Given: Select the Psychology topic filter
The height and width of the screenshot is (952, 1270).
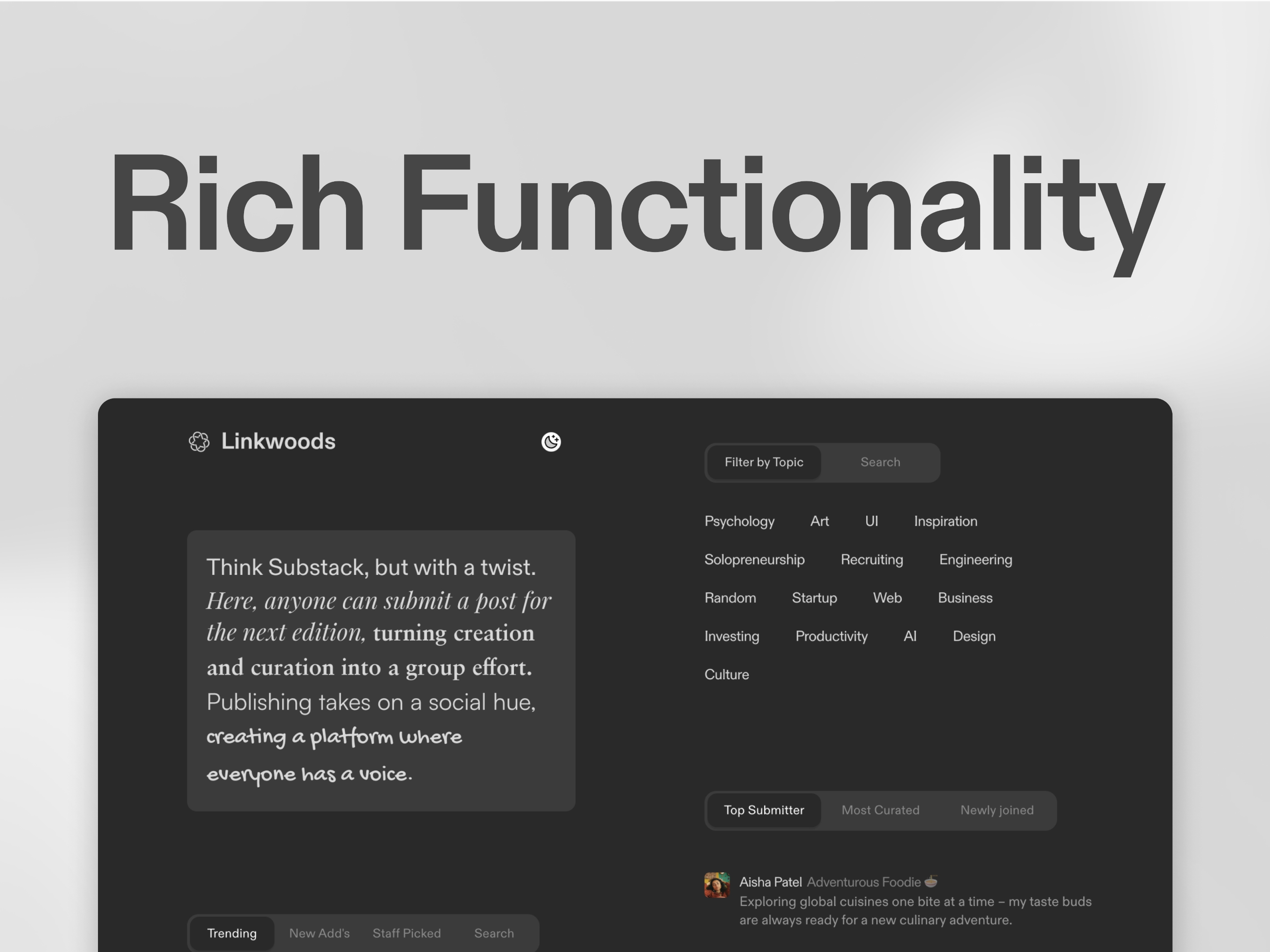Looking at the screenshot, I should pos(738,520).
